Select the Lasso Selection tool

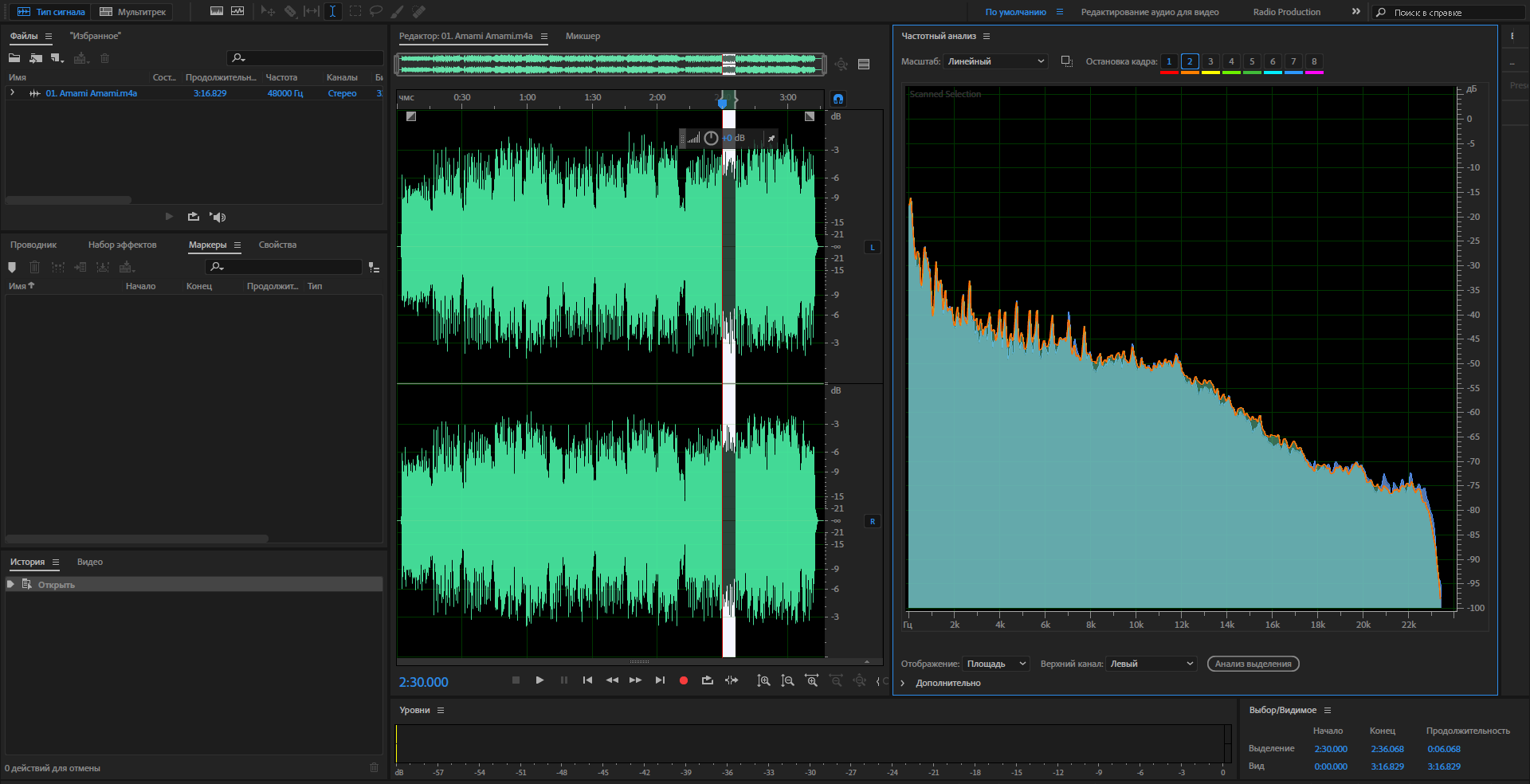[x=375, y=11]
